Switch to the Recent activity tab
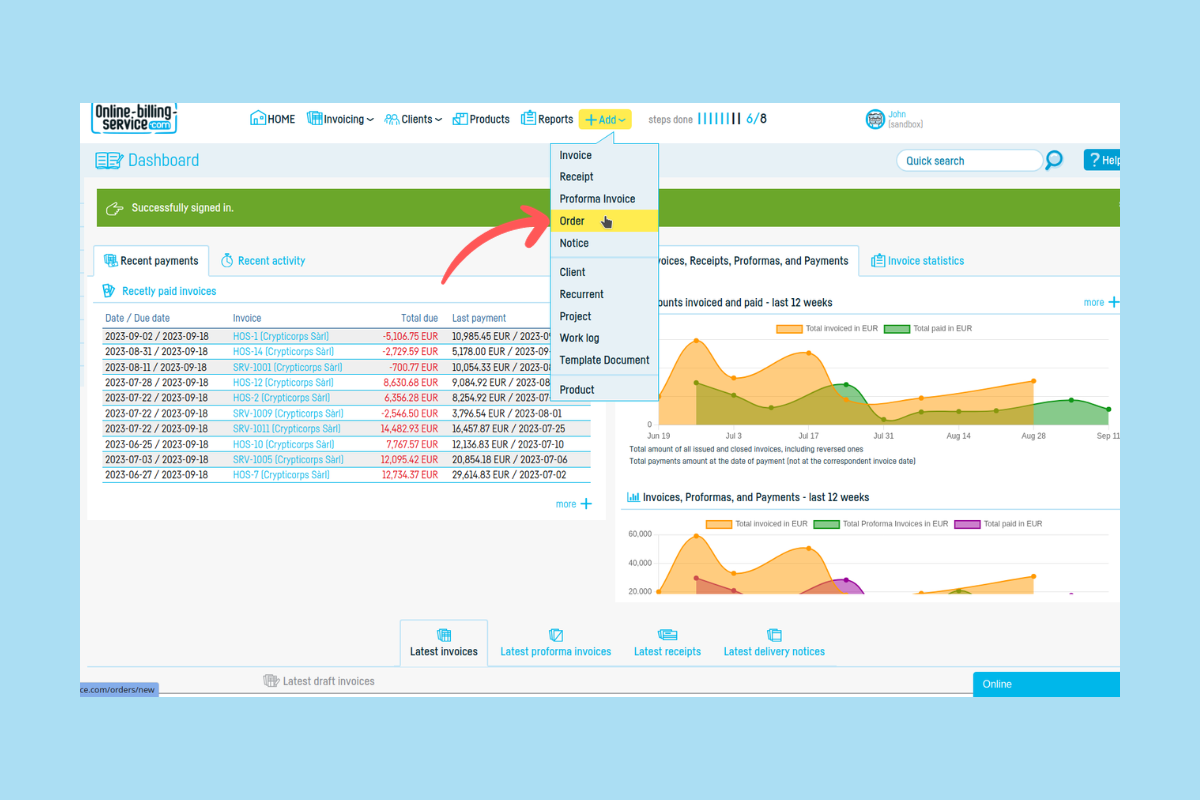 (263, 261)
